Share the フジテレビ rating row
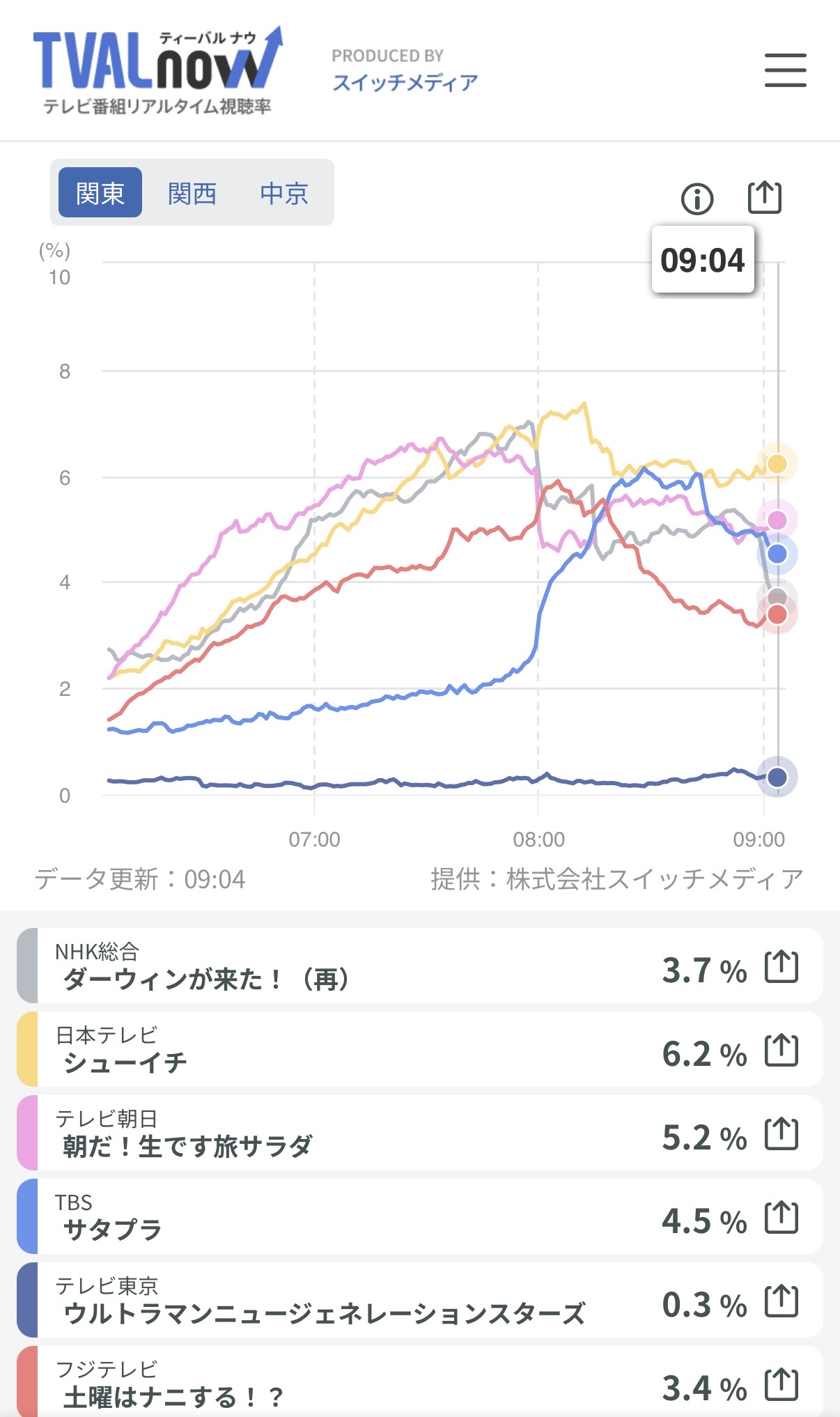Image resolution: width=840 pixels, height=1417 pixels. point(781,1385)
